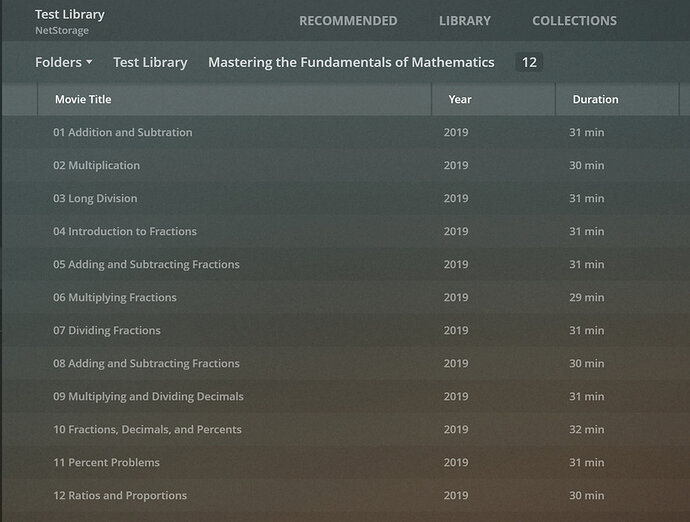
Task: Open 12 Ratios and Proportions
Action: coord(120,496)
